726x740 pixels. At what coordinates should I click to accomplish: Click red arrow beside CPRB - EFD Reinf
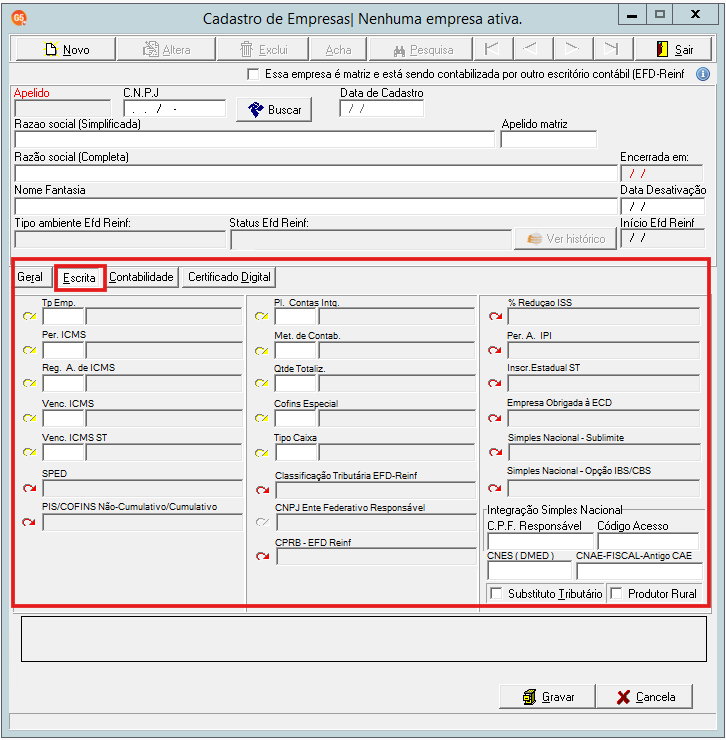tap(262, 556)
